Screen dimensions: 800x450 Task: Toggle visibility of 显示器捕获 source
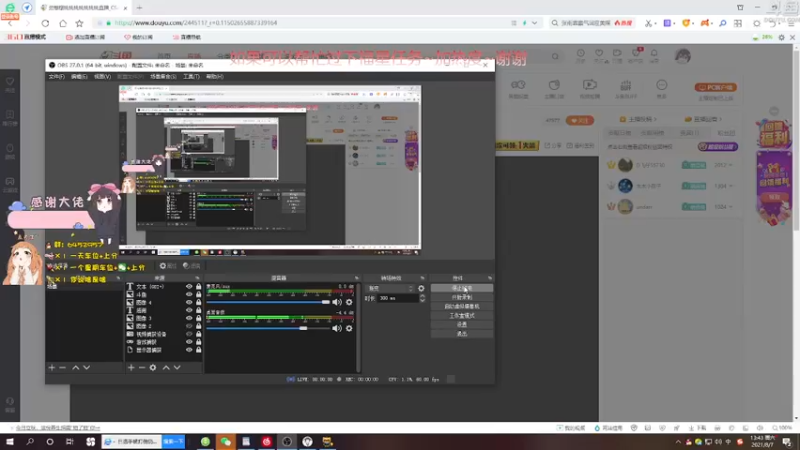click(189, 350)
